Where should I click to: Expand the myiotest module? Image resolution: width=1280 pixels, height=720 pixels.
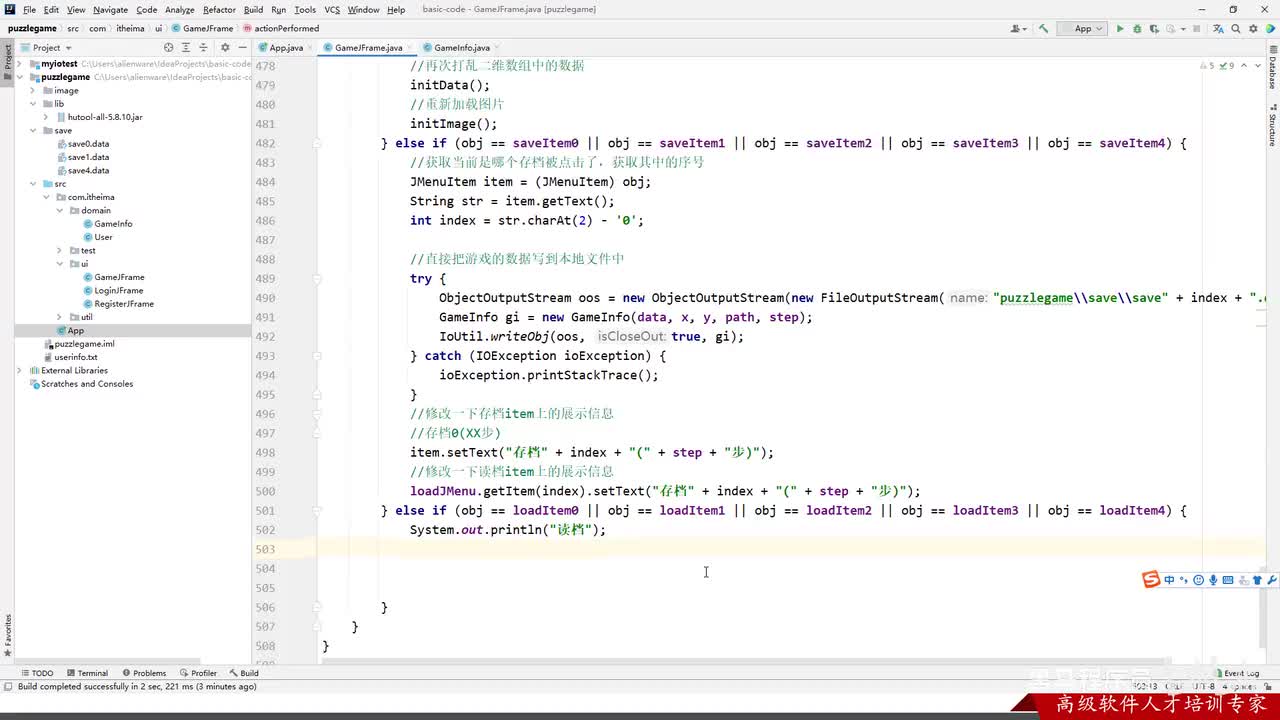tap(20, 64)
